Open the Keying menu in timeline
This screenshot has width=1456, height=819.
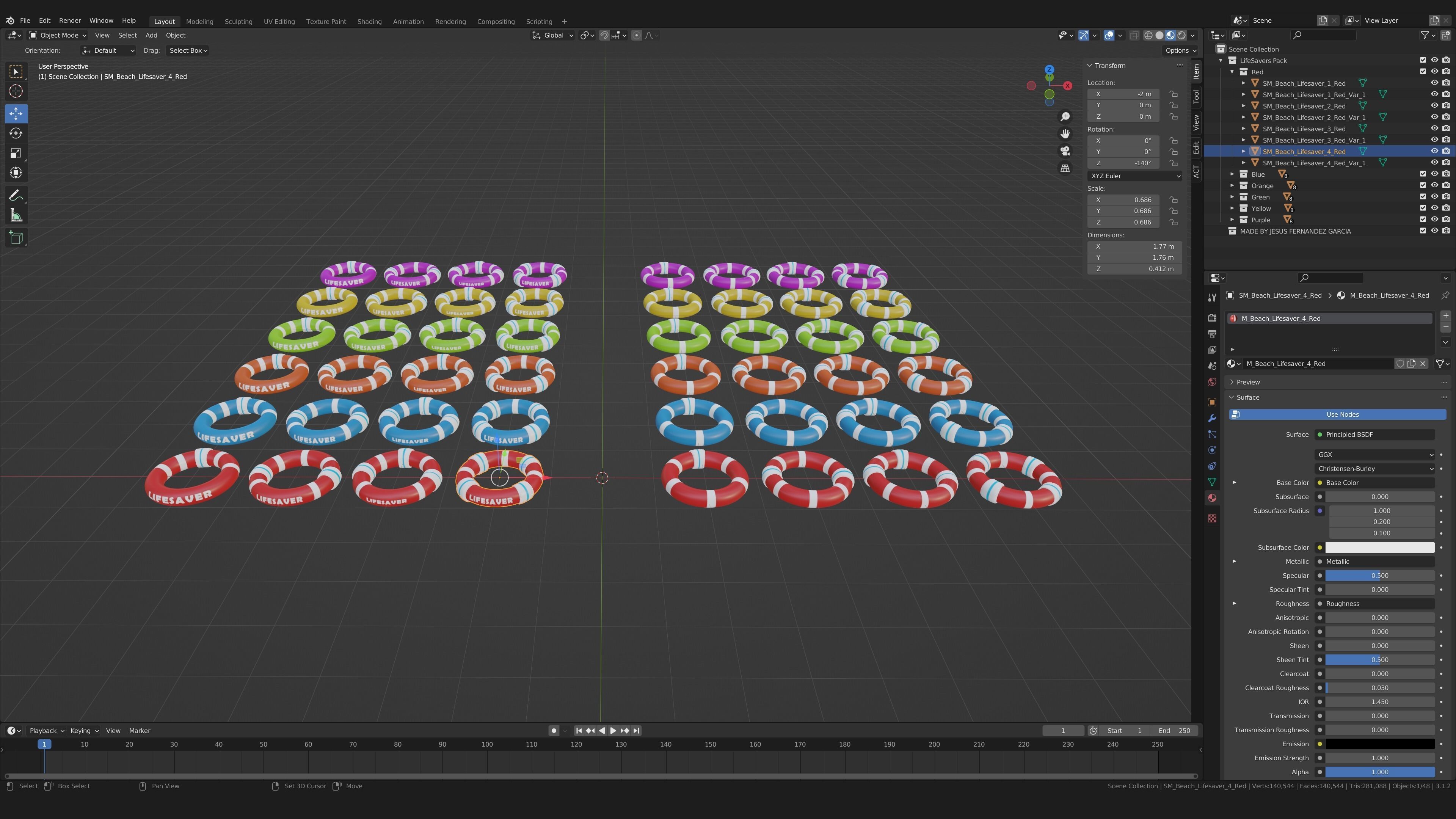click(x=84, y=730)
